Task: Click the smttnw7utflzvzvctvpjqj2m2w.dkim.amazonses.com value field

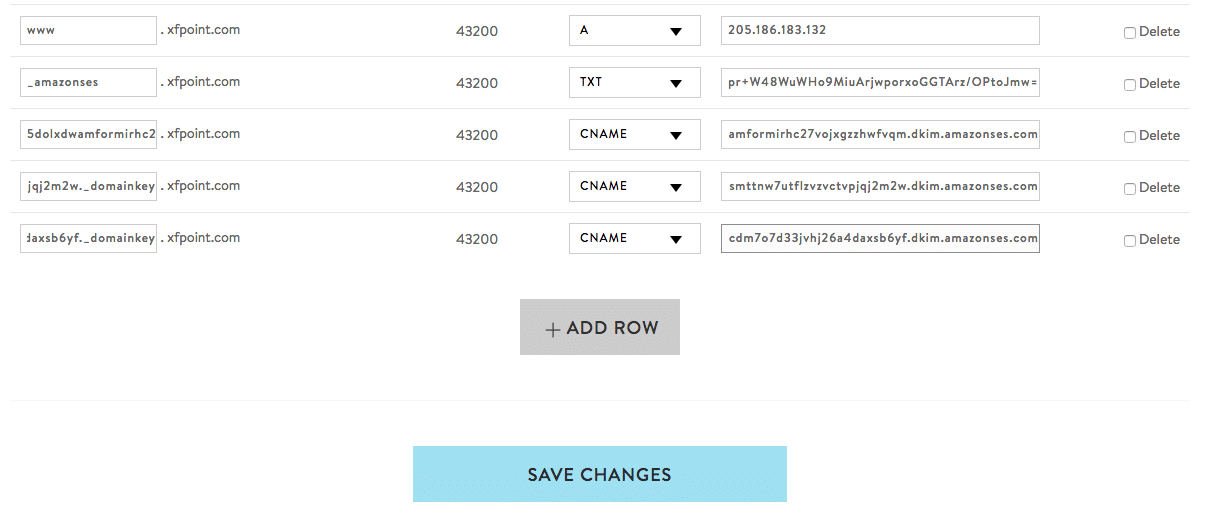Action: [880, 186]
